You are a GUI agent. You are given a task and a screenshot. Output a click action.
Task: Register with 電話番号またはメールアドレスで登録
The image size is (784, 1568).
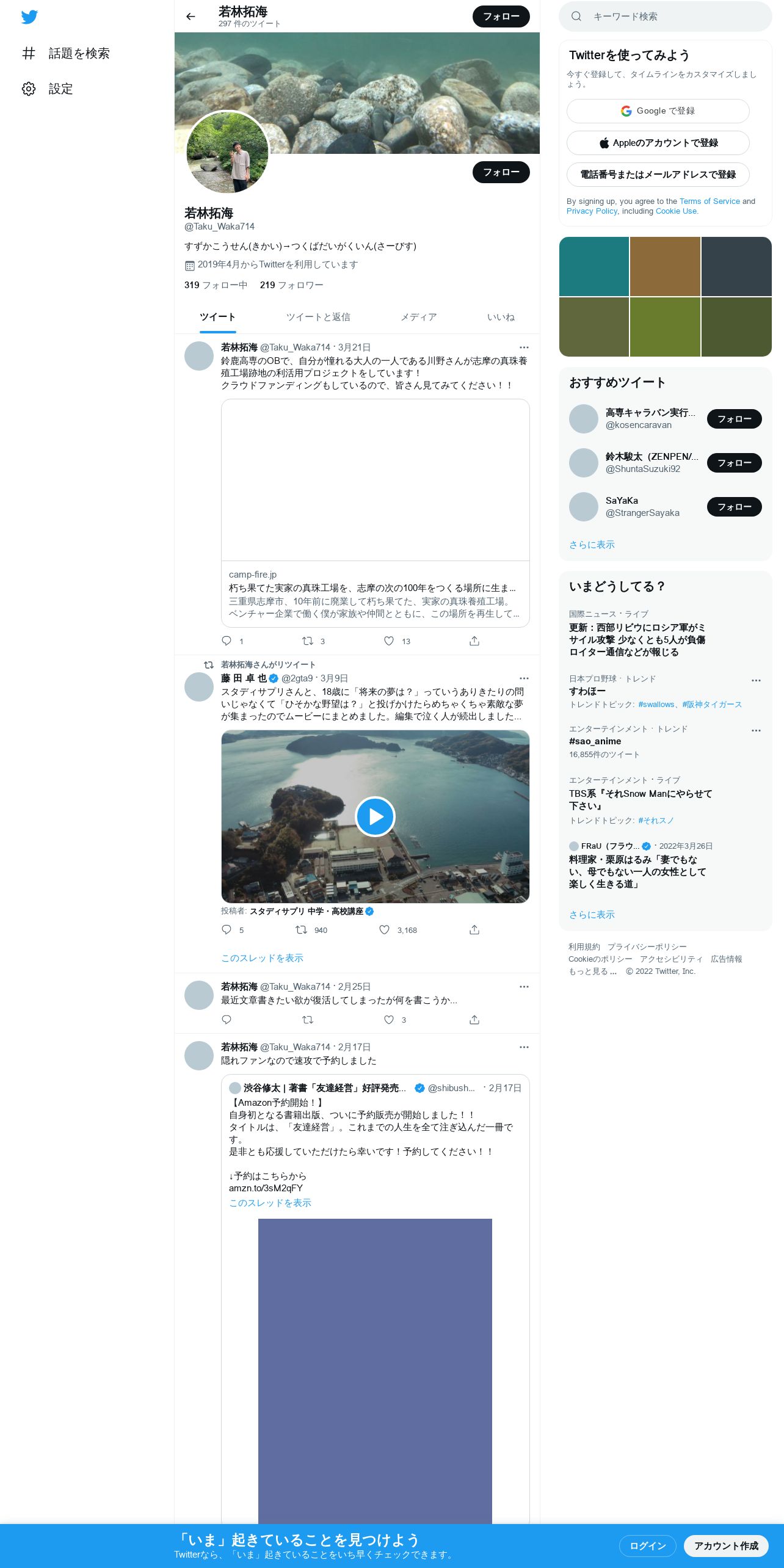click(658, 175)
